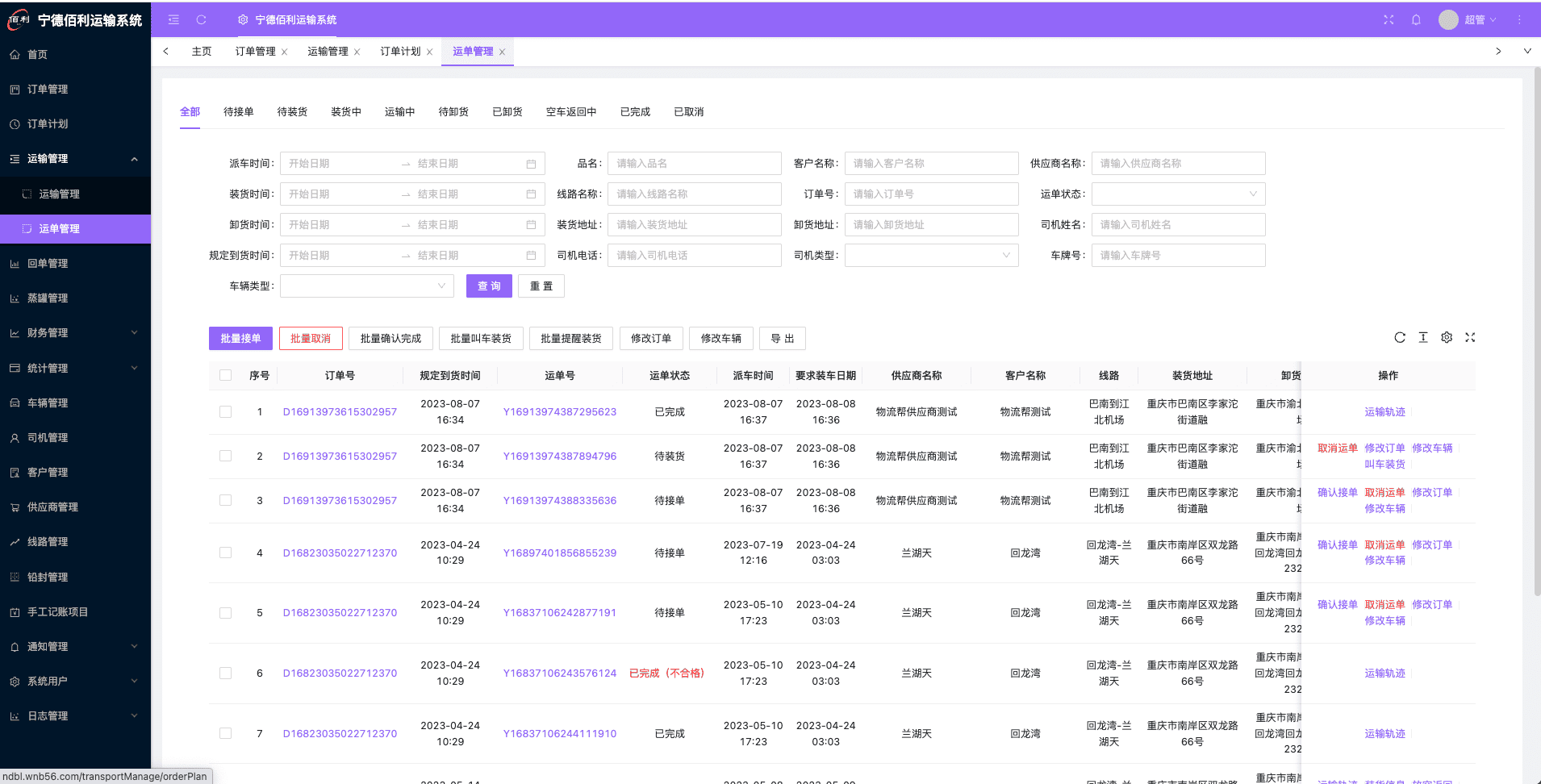The image size is (1541, 784).
Task: Toggle fullscreen icon in top header
Action: [1389, 20]
